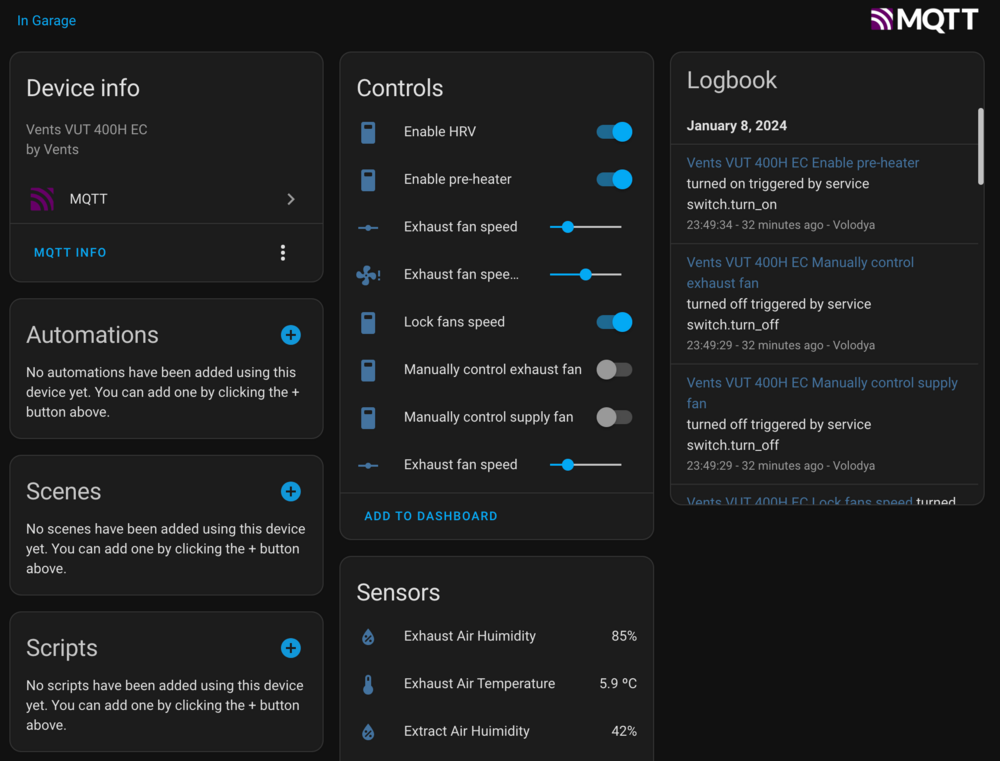Open the MQTT integration overflow menu (three dots)
1000x761 pixels.
pyautogui.click(x=283, y=253)
